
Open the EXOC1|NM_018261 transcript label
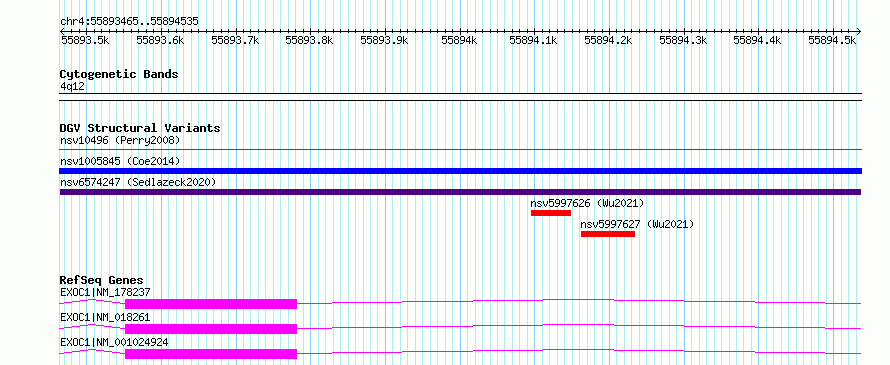coord(105,317)
